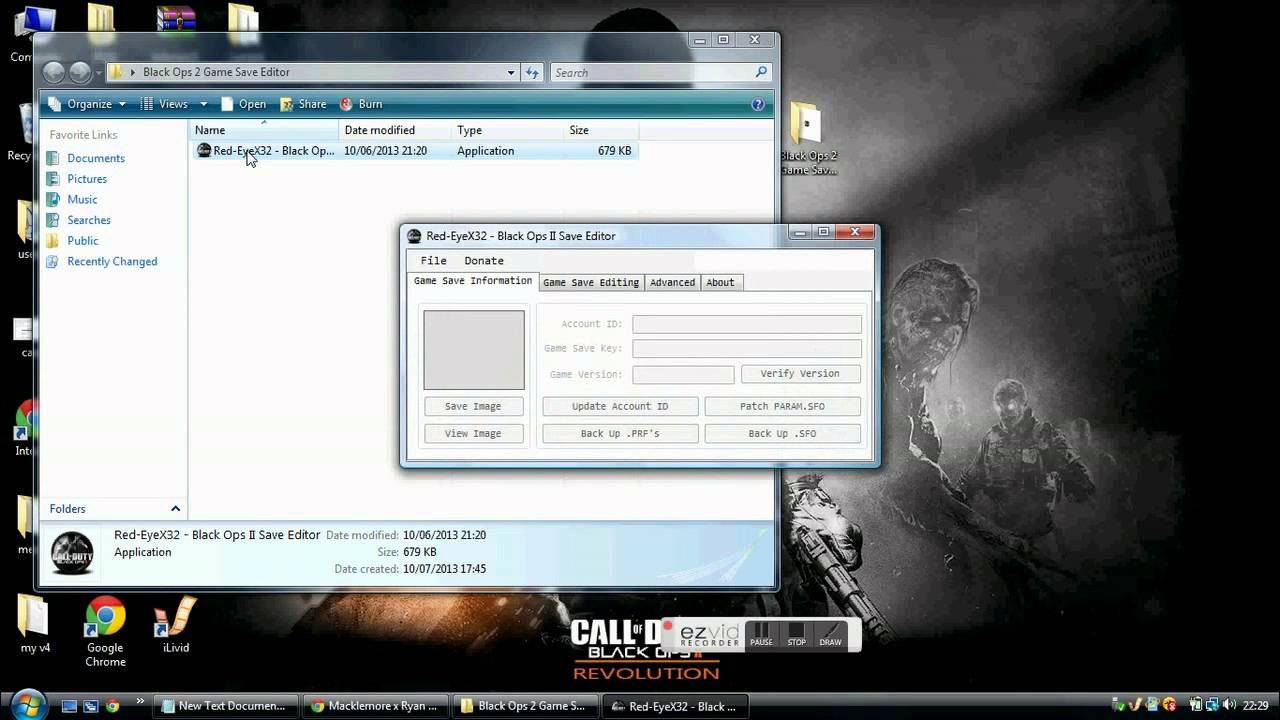Click the Verify Version button
Viewport: 1280px width, 720px height.
click(800, 373)
